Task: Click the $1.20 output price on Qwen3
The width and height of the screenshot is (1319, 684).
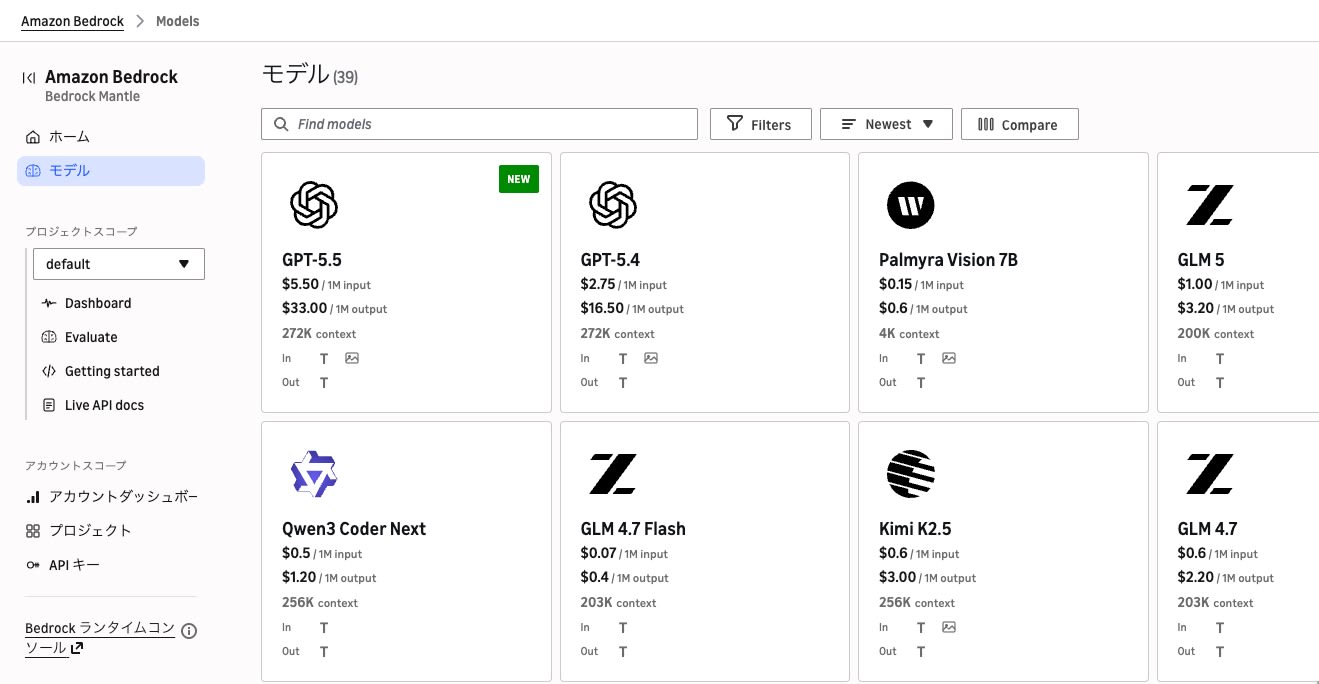Action: pos(300,578)
